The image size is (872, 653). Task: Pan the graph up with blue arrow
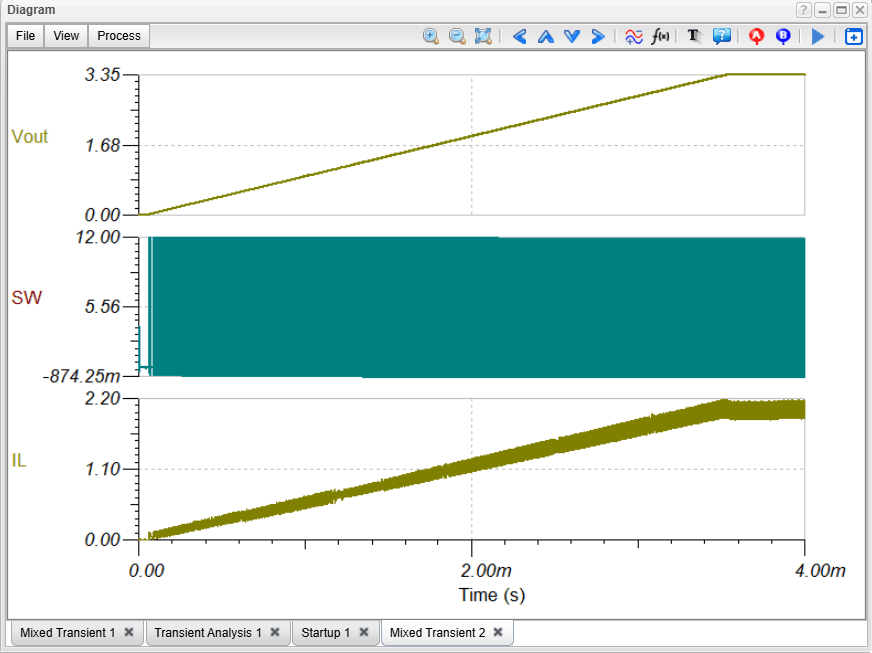tap(545, 36)
